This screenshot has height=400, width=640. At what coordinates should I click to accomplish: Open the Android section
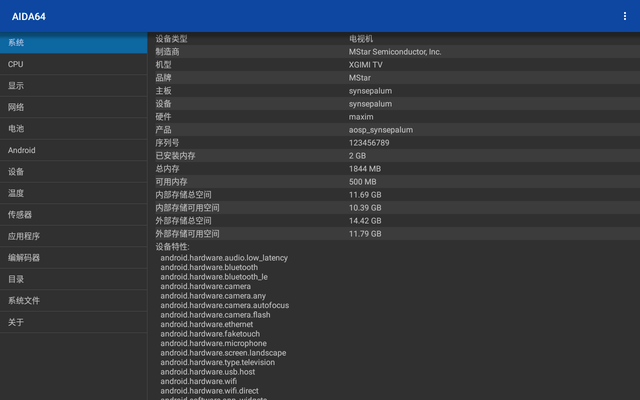coord(73,150)
